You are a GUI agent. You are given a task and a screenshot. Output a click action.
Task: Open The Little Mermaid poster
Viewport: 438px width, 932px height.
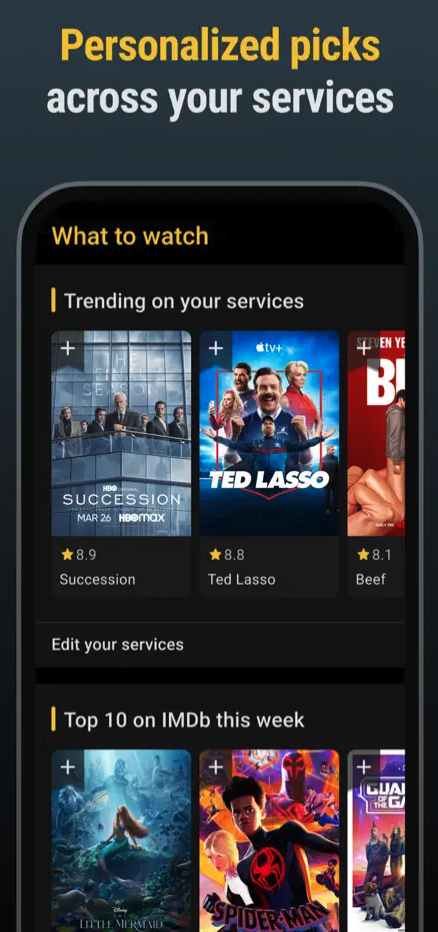(121, 840)
